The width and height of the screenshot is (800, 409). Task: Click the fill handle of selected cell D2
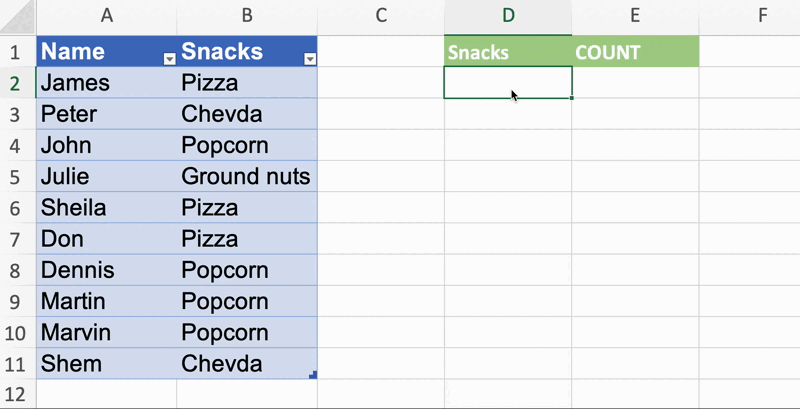tap(572, 98)
